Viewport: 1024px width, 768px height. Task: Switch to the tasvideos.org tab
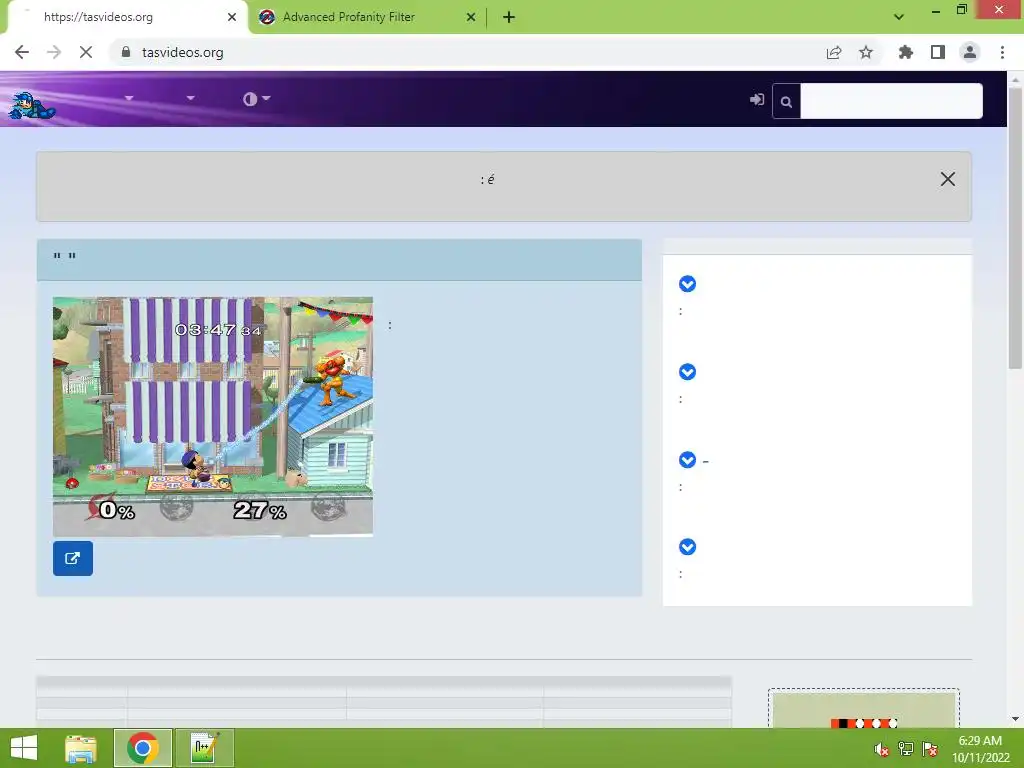point(128,17)
